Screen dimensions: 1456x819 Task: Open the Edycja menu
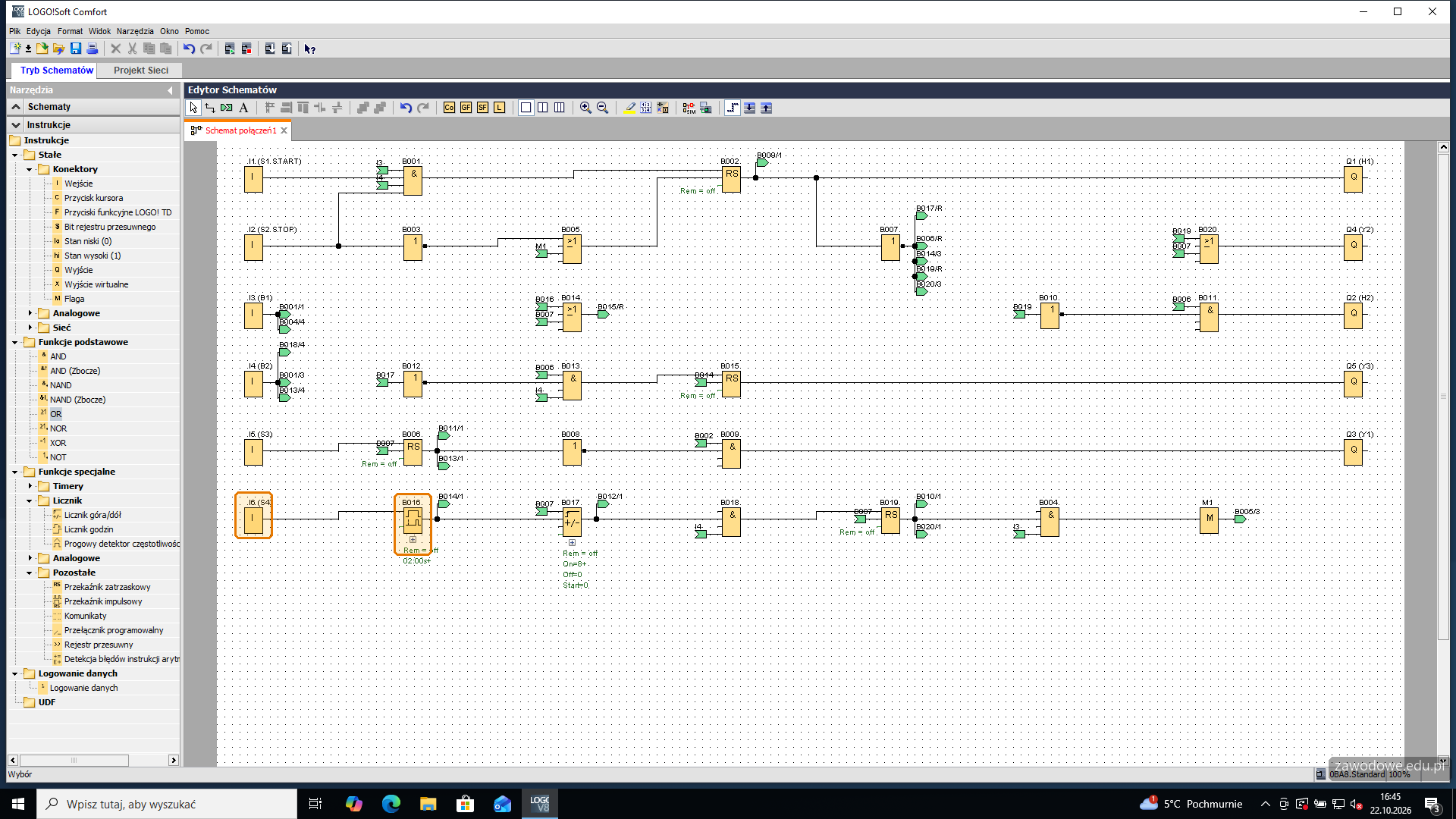pyautogui.click(x=39, y=31)
